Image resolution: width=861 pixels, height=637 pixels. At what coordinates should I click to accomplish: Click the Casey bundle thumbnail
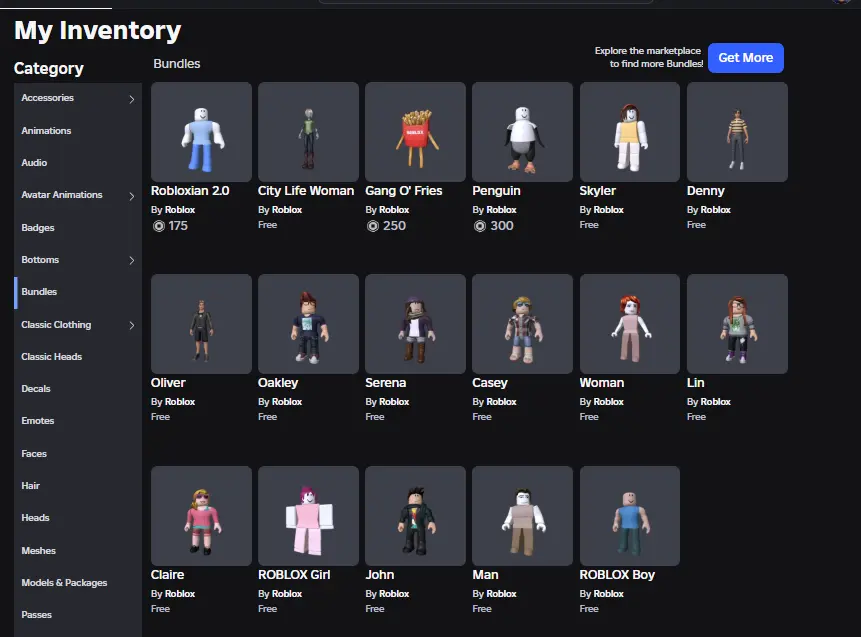click(x=522, y=324)
